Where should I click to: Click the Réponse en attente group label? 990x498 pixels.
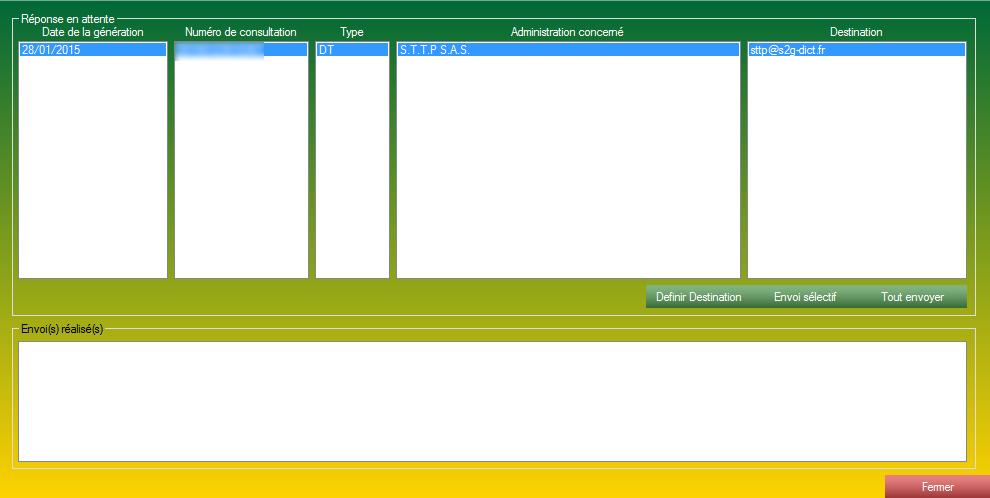67,19
